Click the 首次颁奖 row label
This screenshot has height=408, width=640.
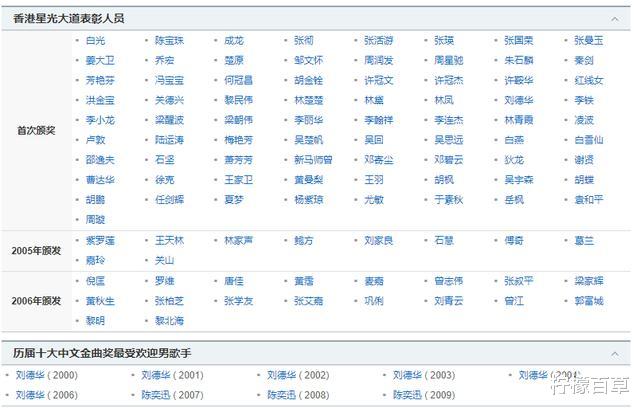[36, 131]
